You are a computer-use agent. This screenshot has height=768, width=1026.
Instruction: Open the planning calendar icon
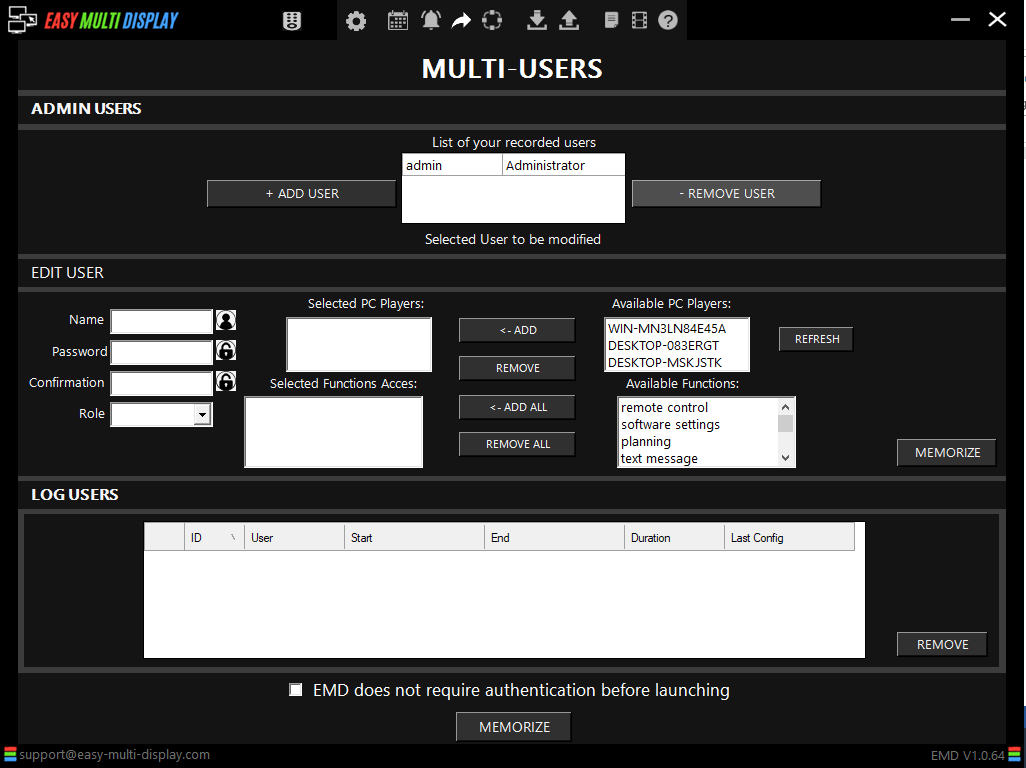coord(398,20)
